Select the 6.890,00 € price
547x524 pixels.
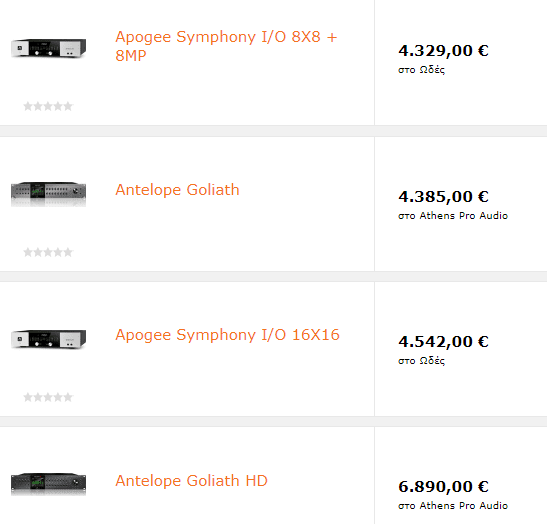click(x=443, y=487)
